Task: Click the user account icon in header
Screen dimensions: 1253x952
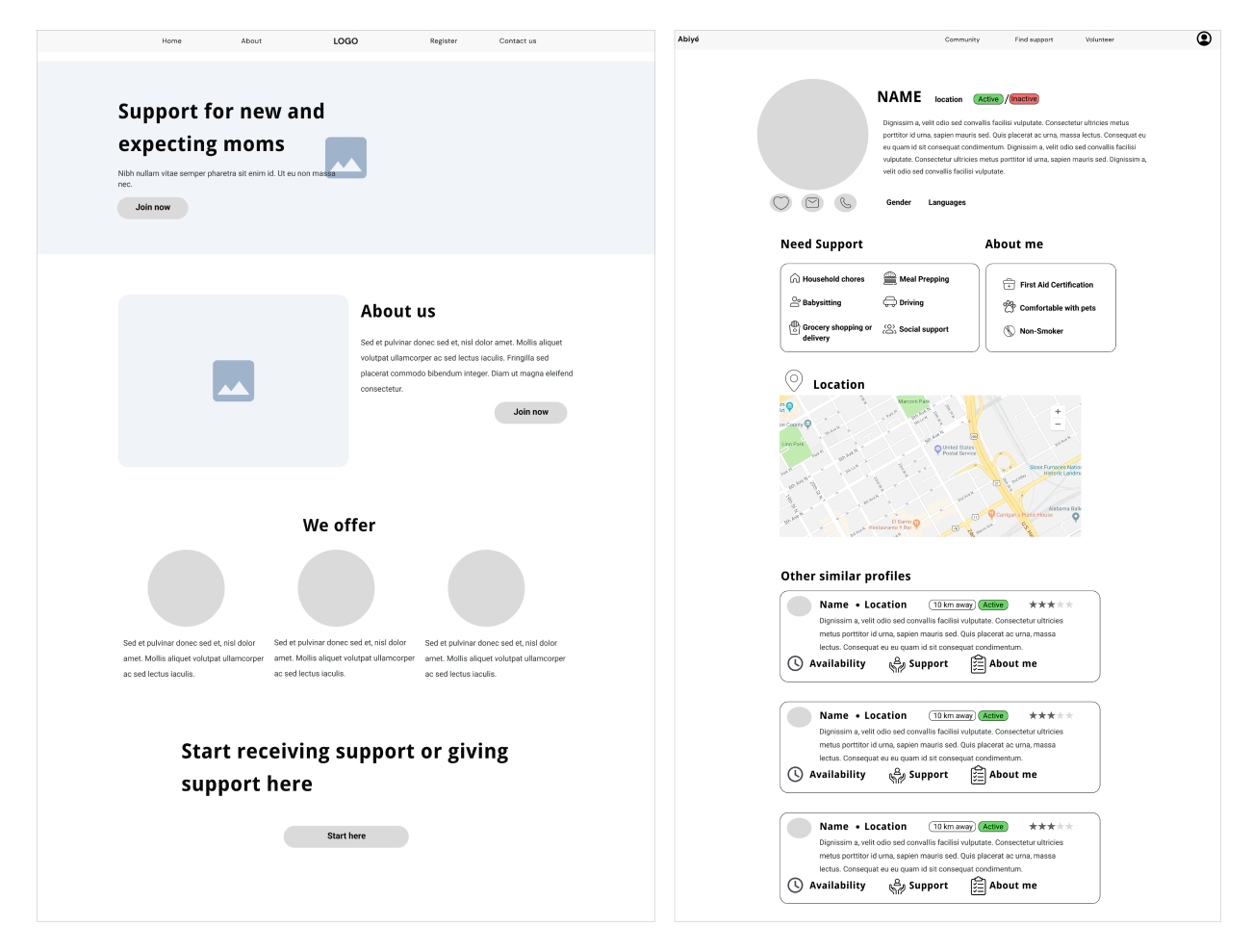Action: pos(1204,39)
